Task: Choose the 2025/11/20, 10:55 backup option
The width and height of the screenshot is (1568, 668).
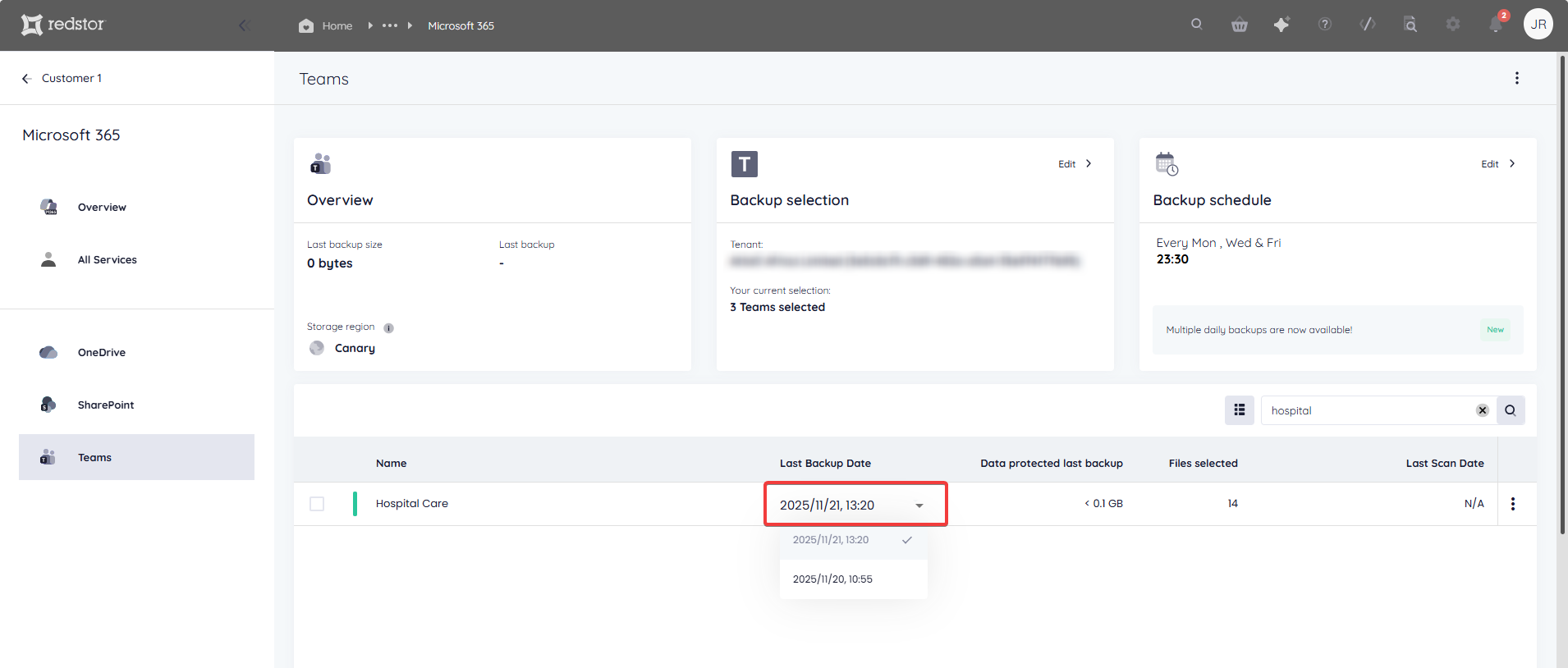Action: pos(854,579)
